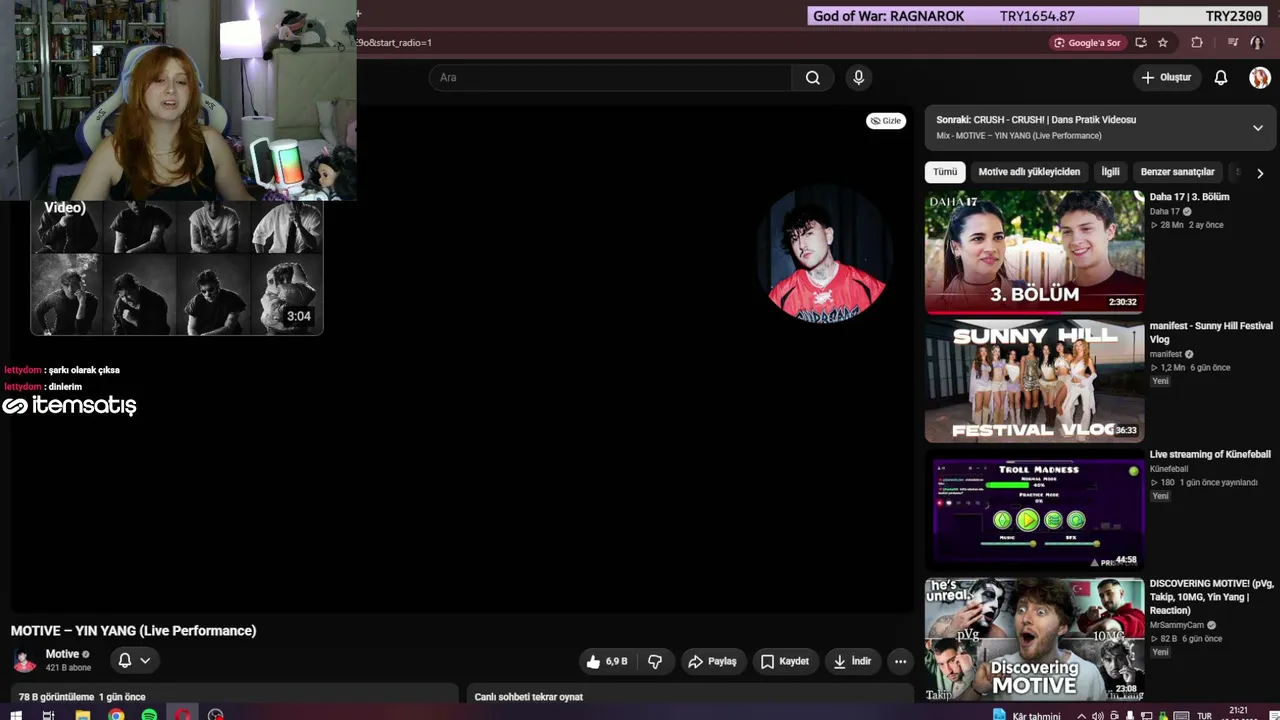Open the Windows Start menu
Screen dimensions: 1280x720
pyautogui.click(x=15, y=715)
